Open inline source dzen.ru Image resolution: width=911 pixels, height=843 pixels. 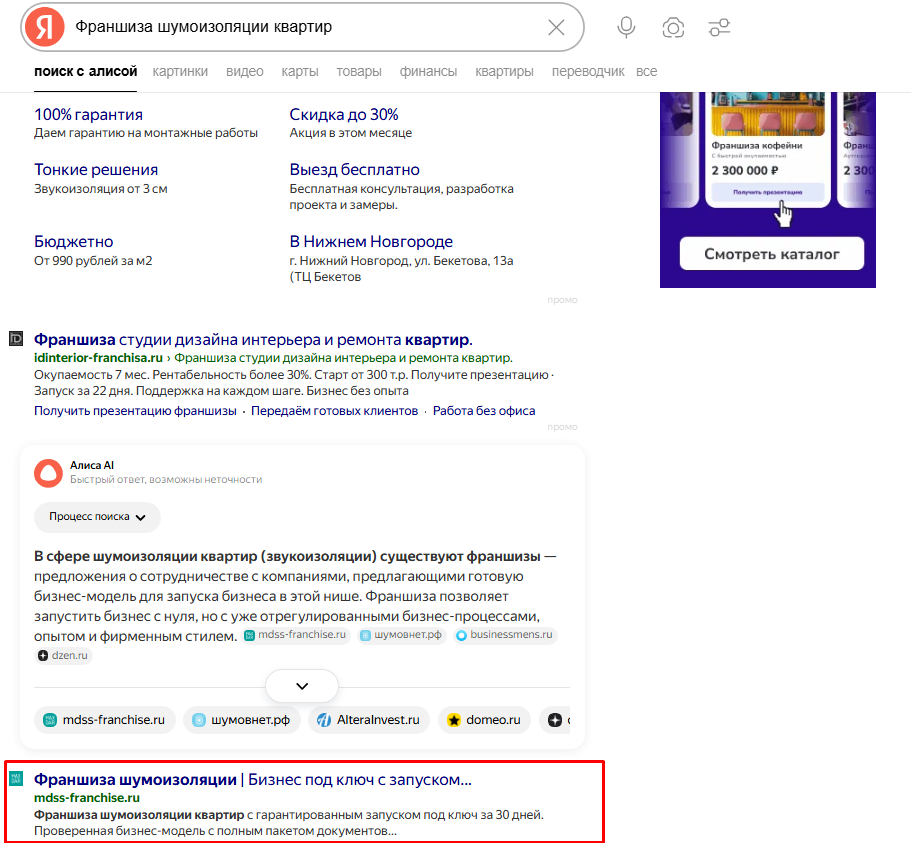tap(63, 656)
